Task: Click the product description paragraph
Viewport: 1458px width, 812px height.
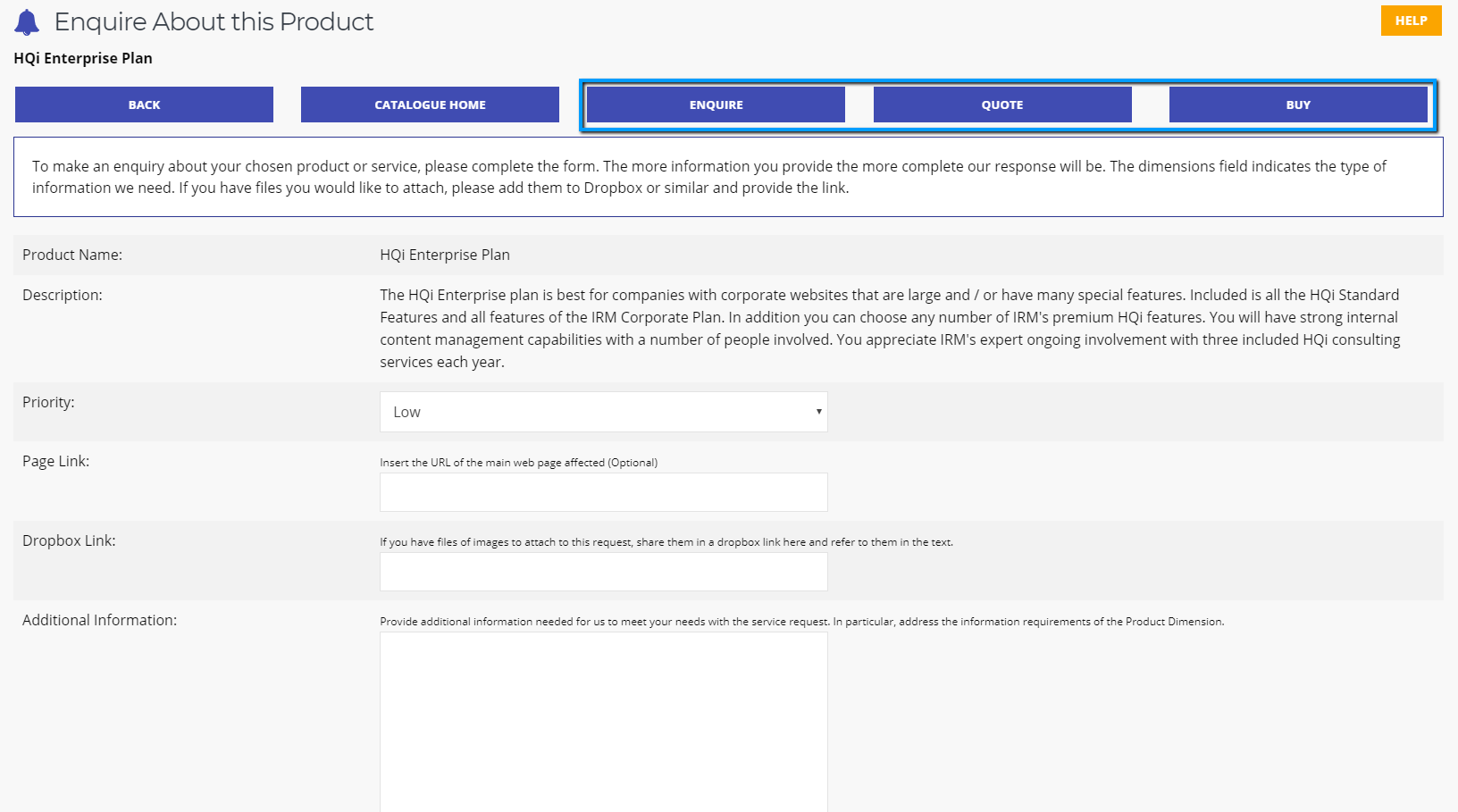Action: 890,328
